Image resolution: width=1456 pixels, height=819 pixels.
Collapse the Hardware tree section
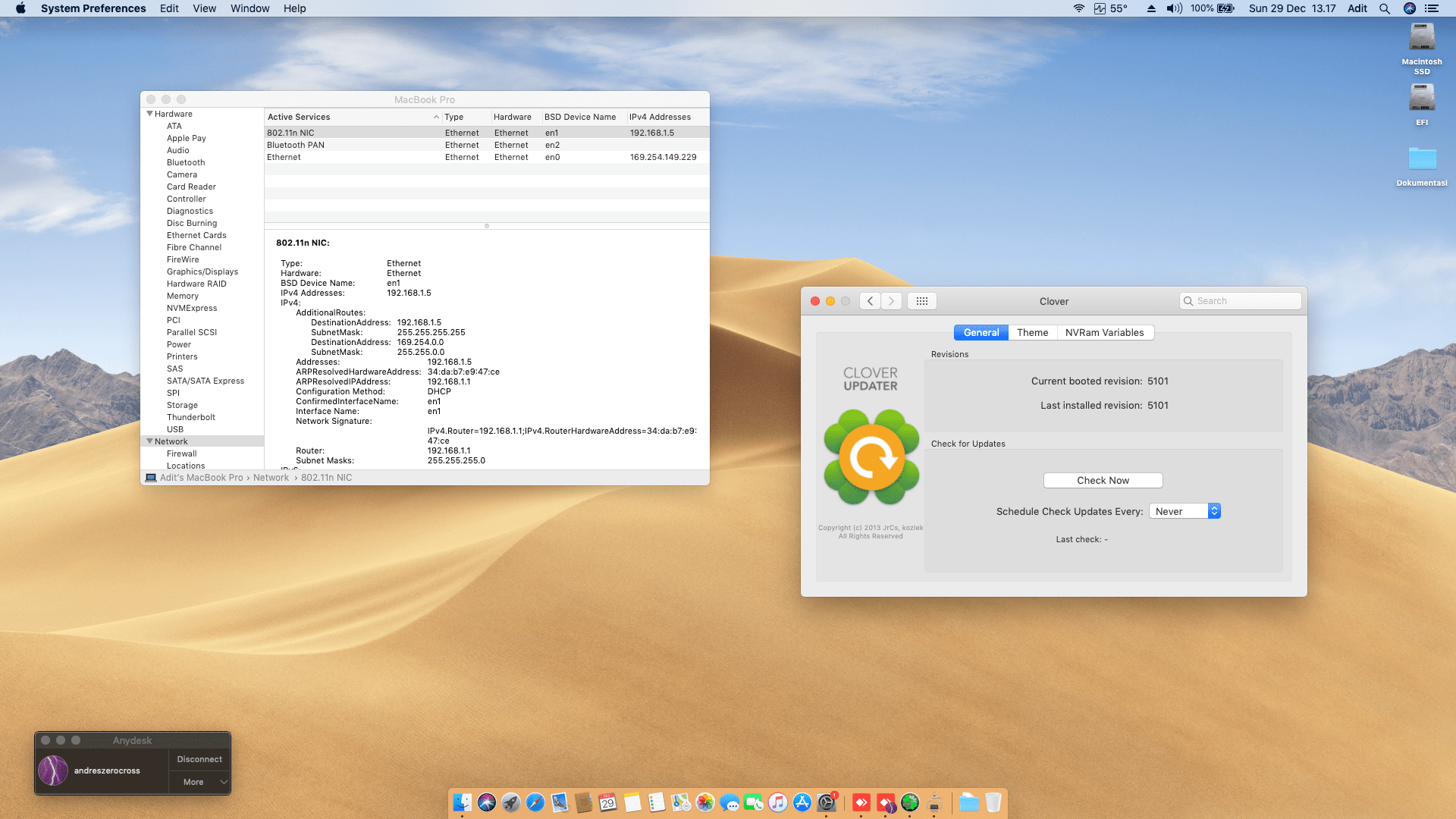click(149, 114)
